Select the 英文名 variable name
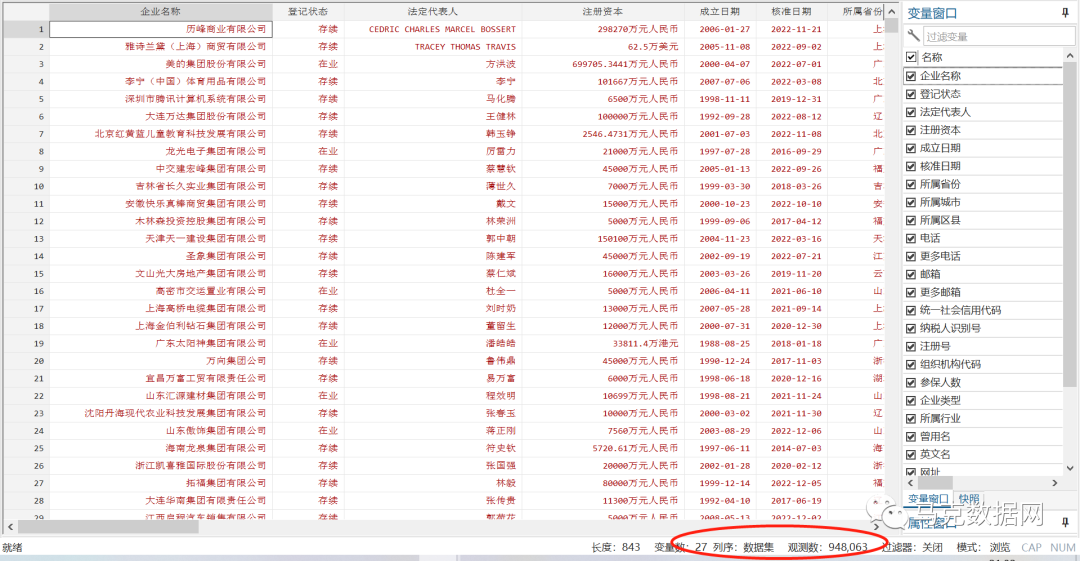This screenshot has width=1080, height=561. (935, 454)
